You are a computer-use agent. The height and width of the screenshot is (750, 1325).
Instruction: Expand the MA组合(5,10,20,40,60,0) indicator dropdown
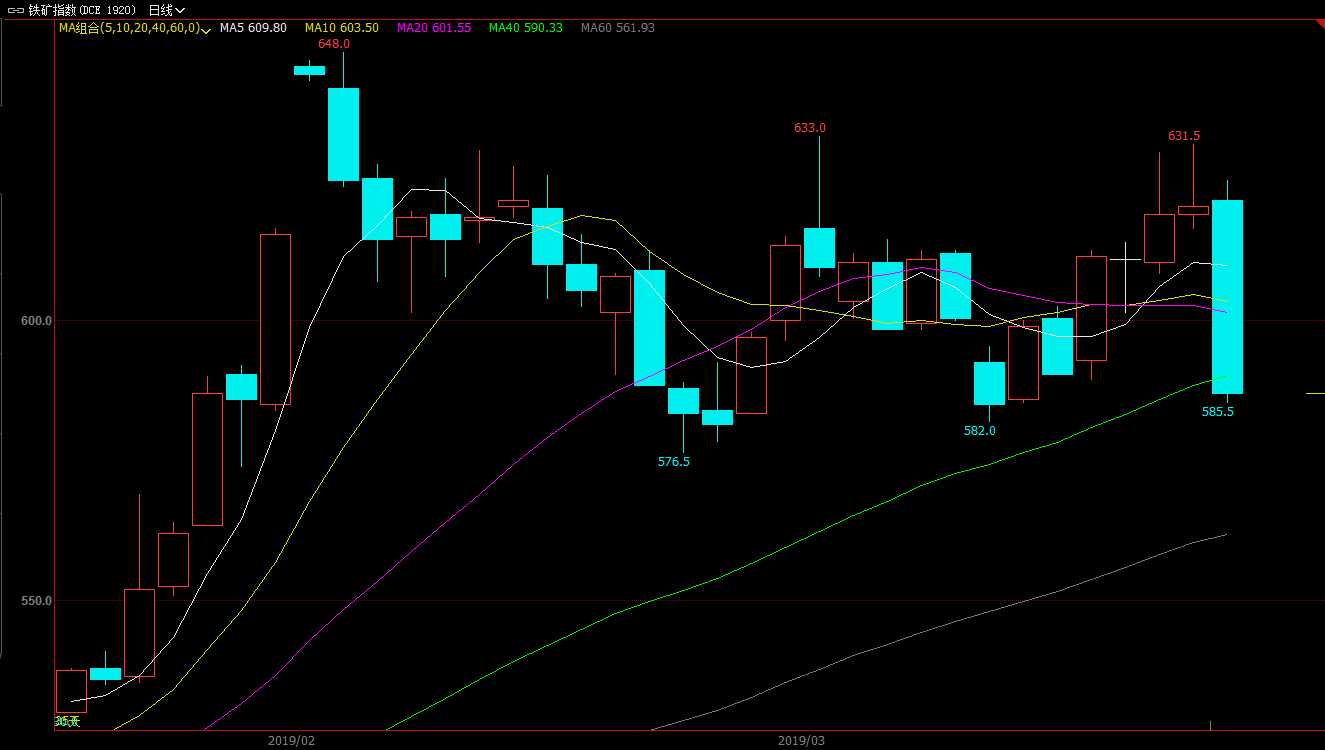click(x=205, y=29)
